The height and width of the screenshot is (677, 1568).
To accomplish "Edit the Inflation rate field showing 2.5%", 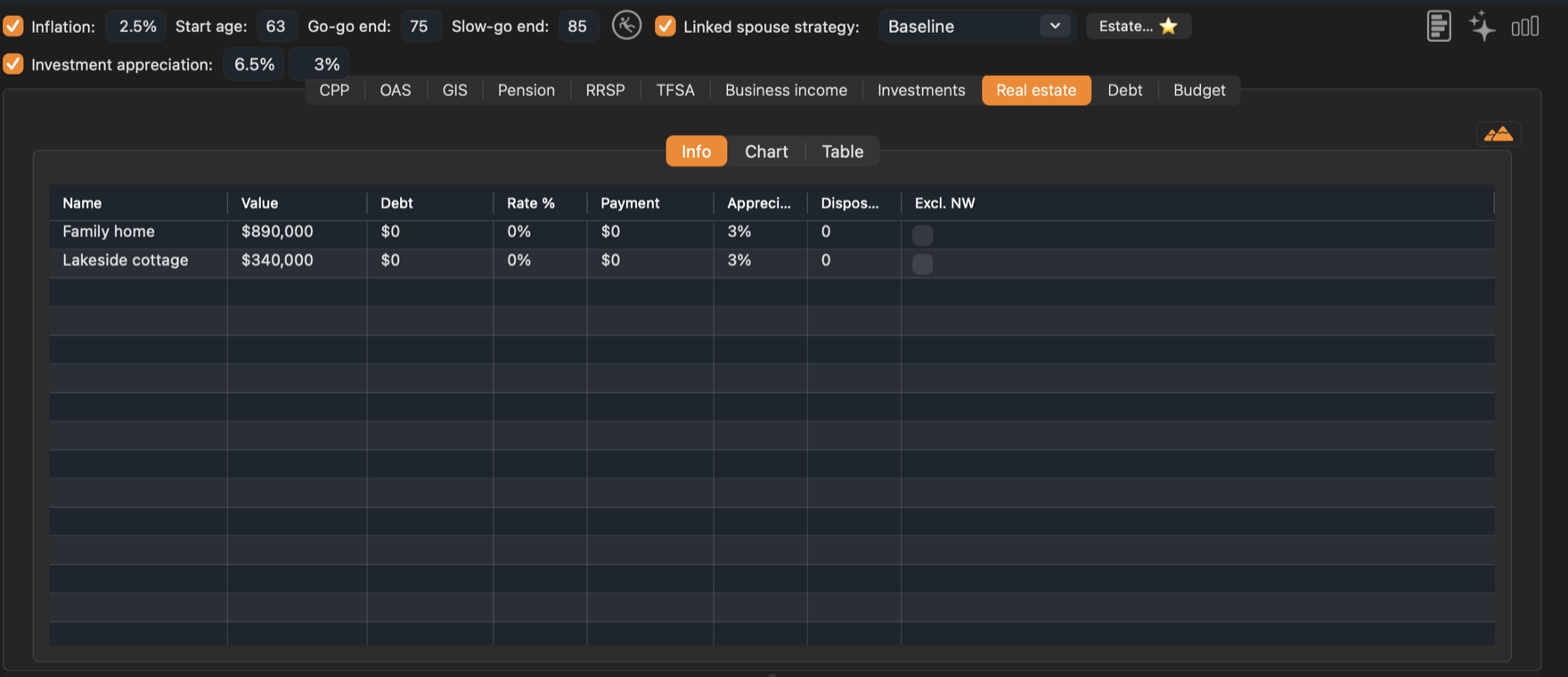I will coord(136,26).
